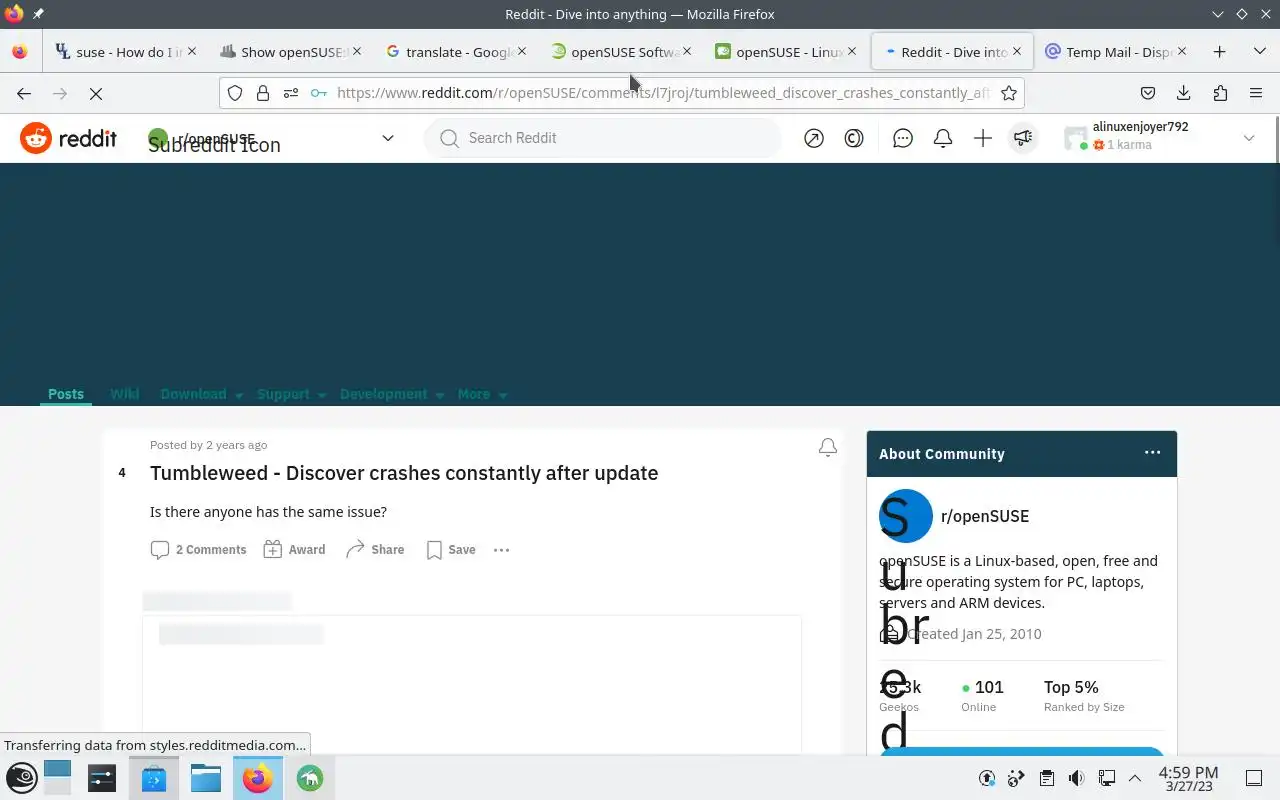Close the 'Reddit - Dive into' tab
1280x800 pixels.
(1017, 51)
